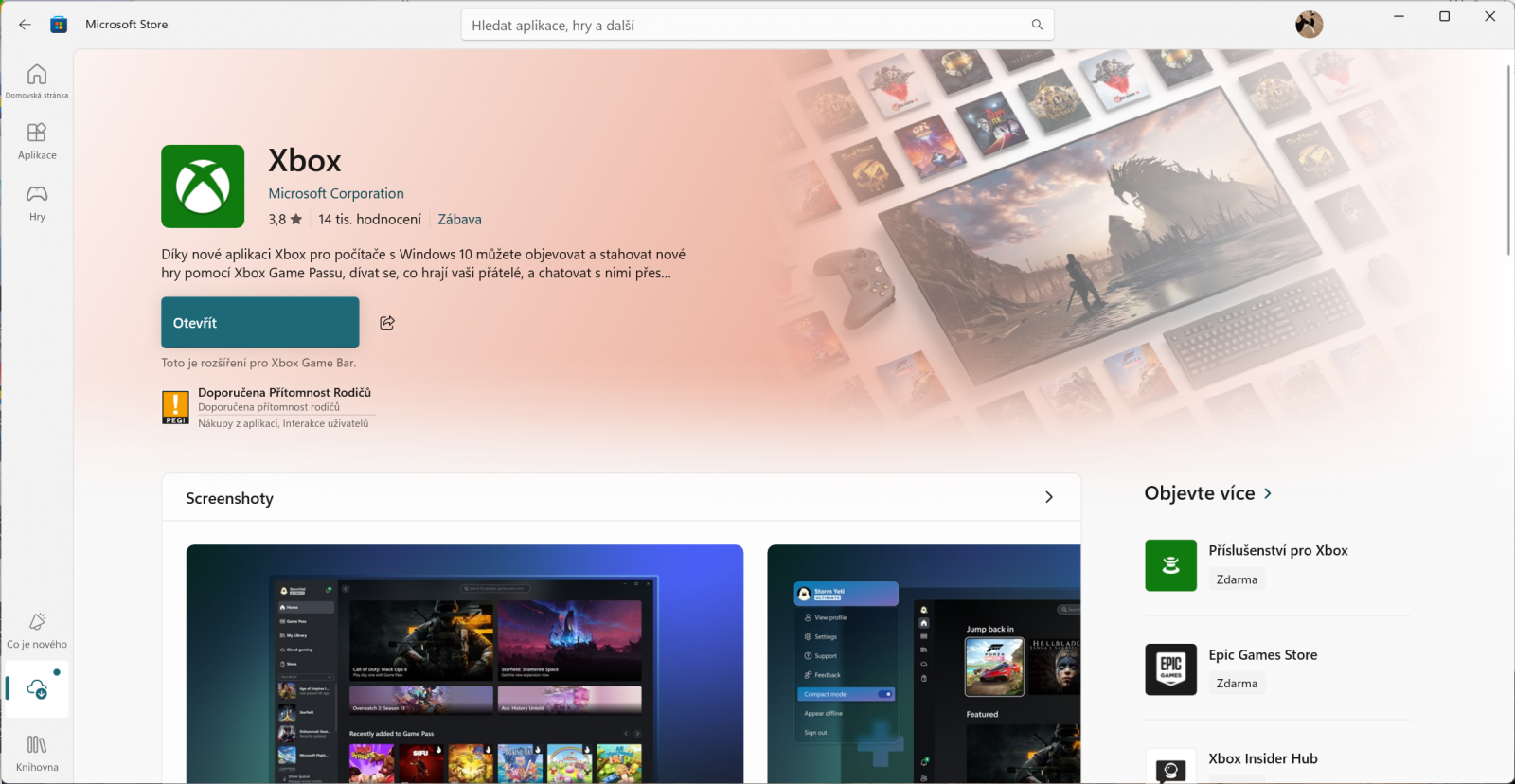1515x784 pixels.
Task: Click the Objevte více heading
Action: (1200, 493)
